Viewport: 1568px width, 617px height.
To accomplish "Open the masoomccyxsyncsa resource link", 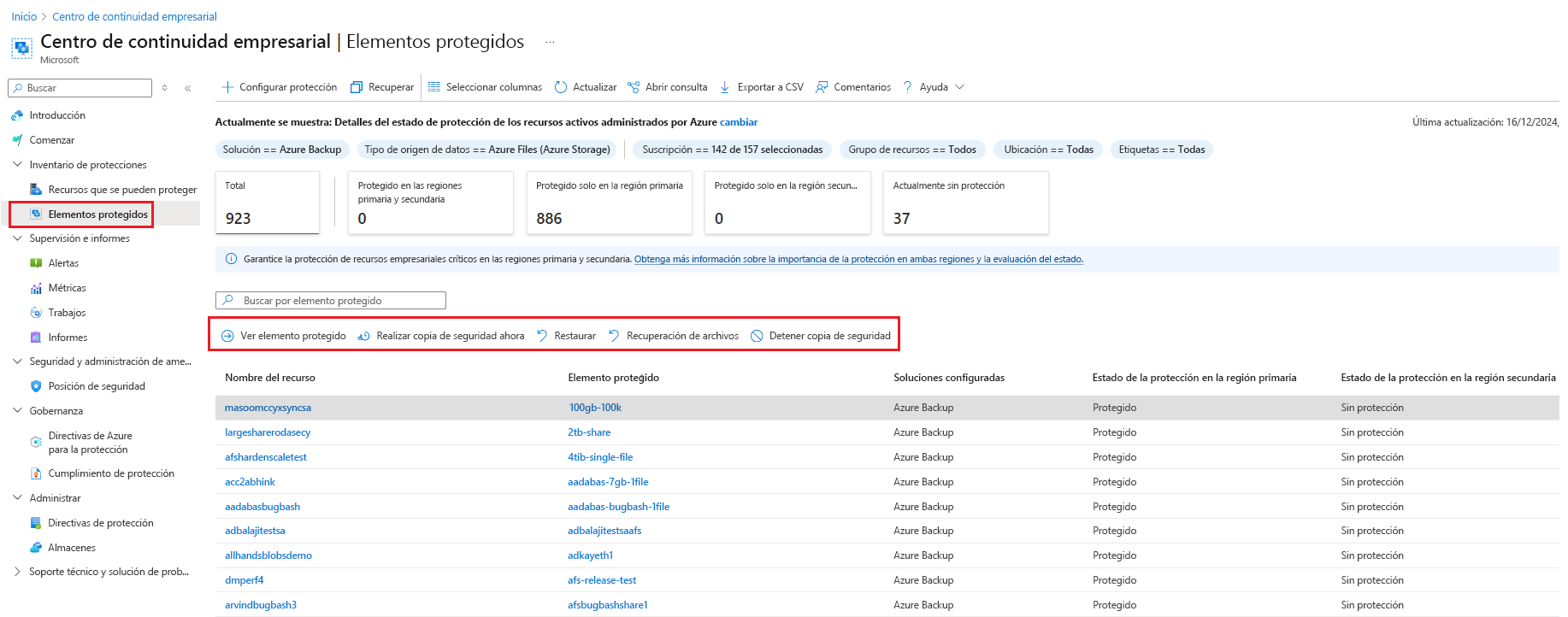I will [x=268, y=408].
